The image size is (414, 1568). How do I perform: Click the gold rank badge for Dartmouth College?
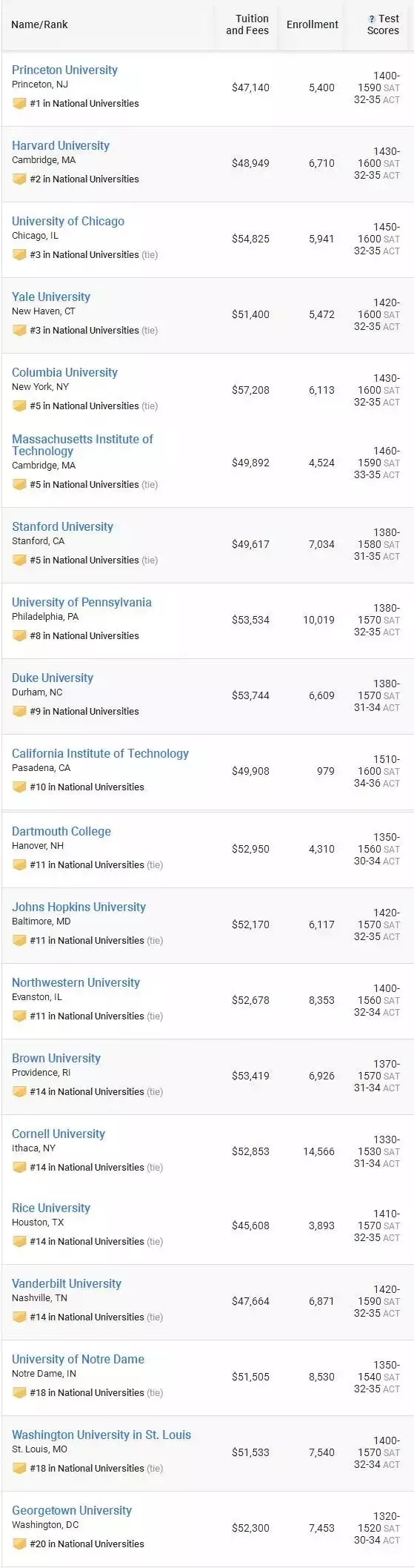(19, 865)
